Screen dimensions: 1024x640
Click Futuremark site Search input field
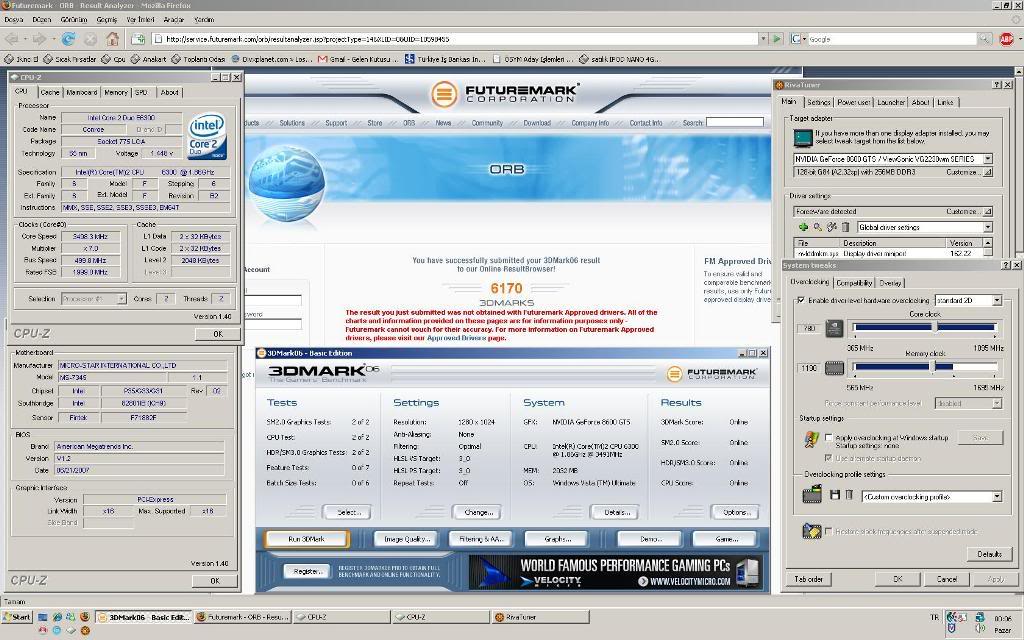pos(735,122)
